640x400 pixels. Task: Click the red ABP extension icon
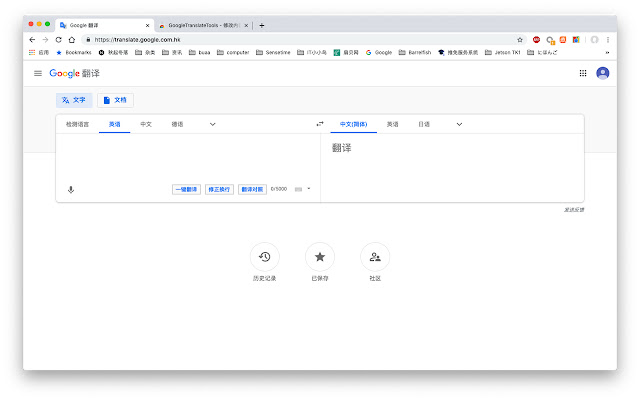point(536,40)
